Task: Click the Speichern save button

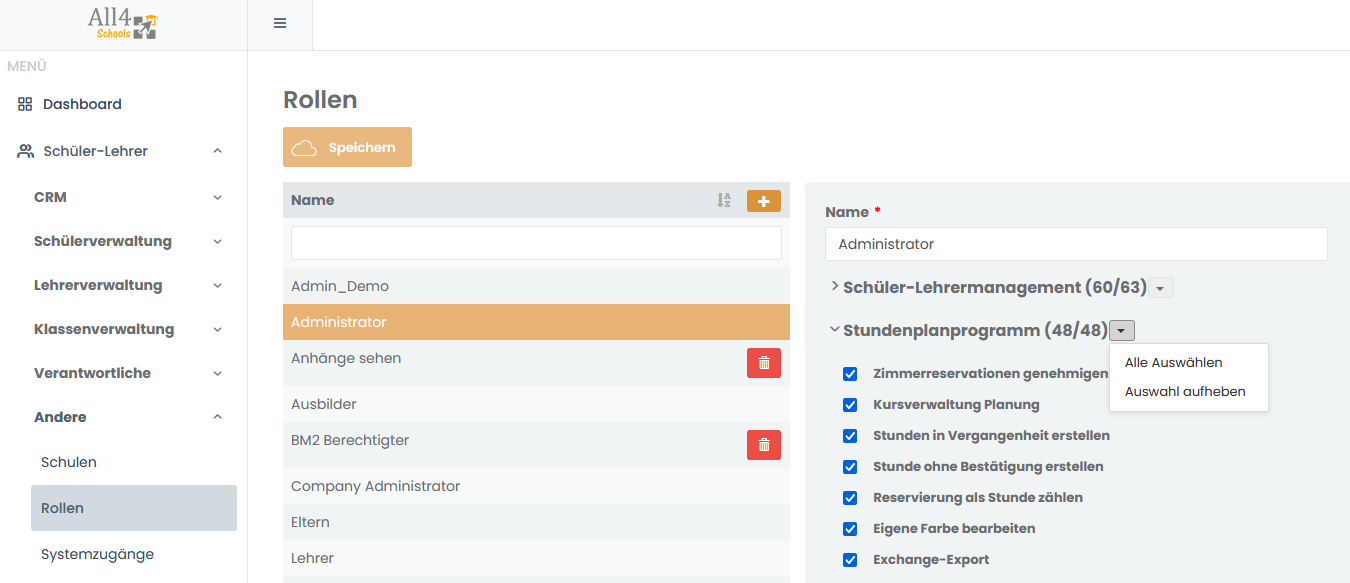Action: coord(347,147)
